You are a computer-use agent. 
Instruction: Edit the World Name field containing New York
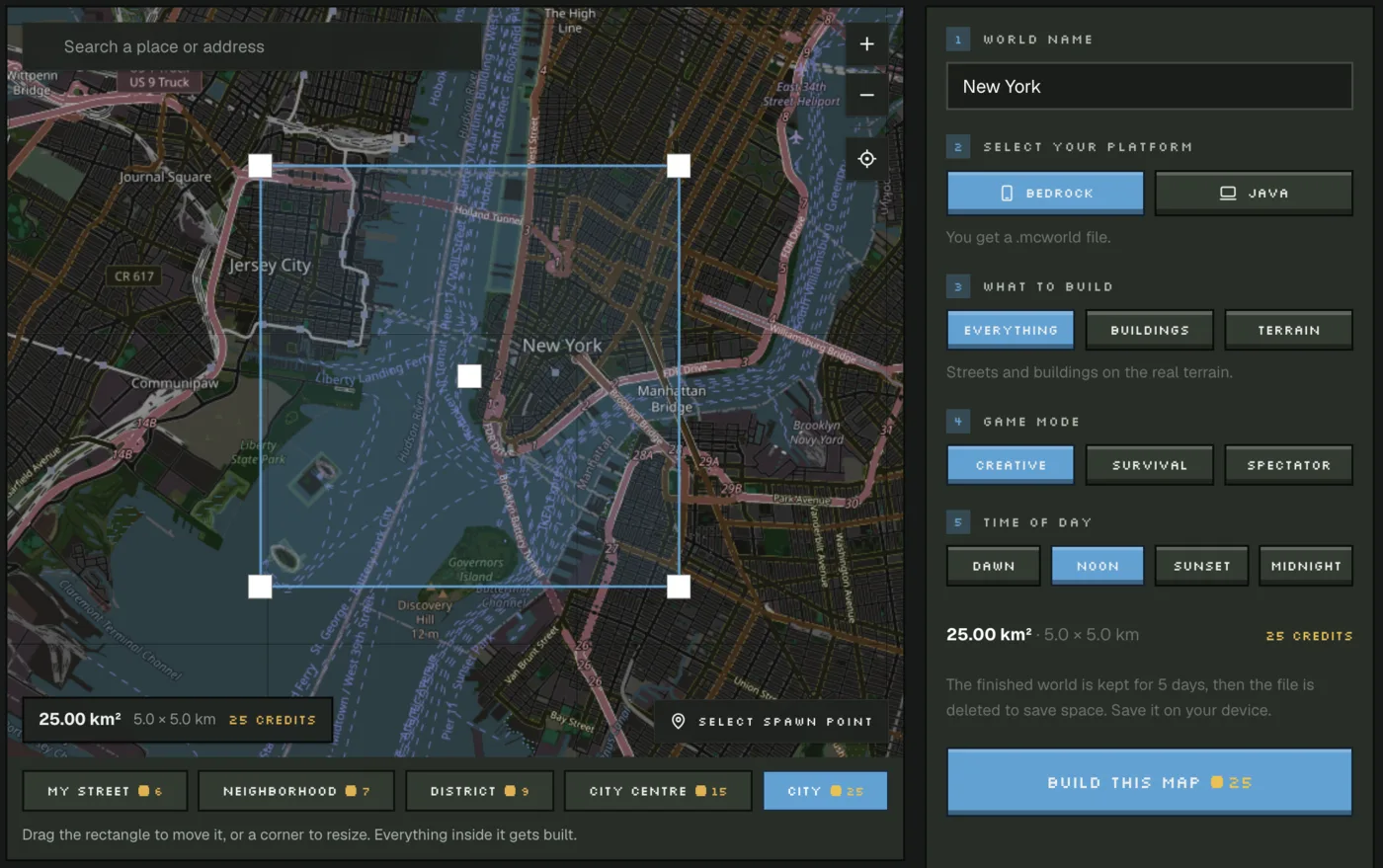click(1149, 87)
